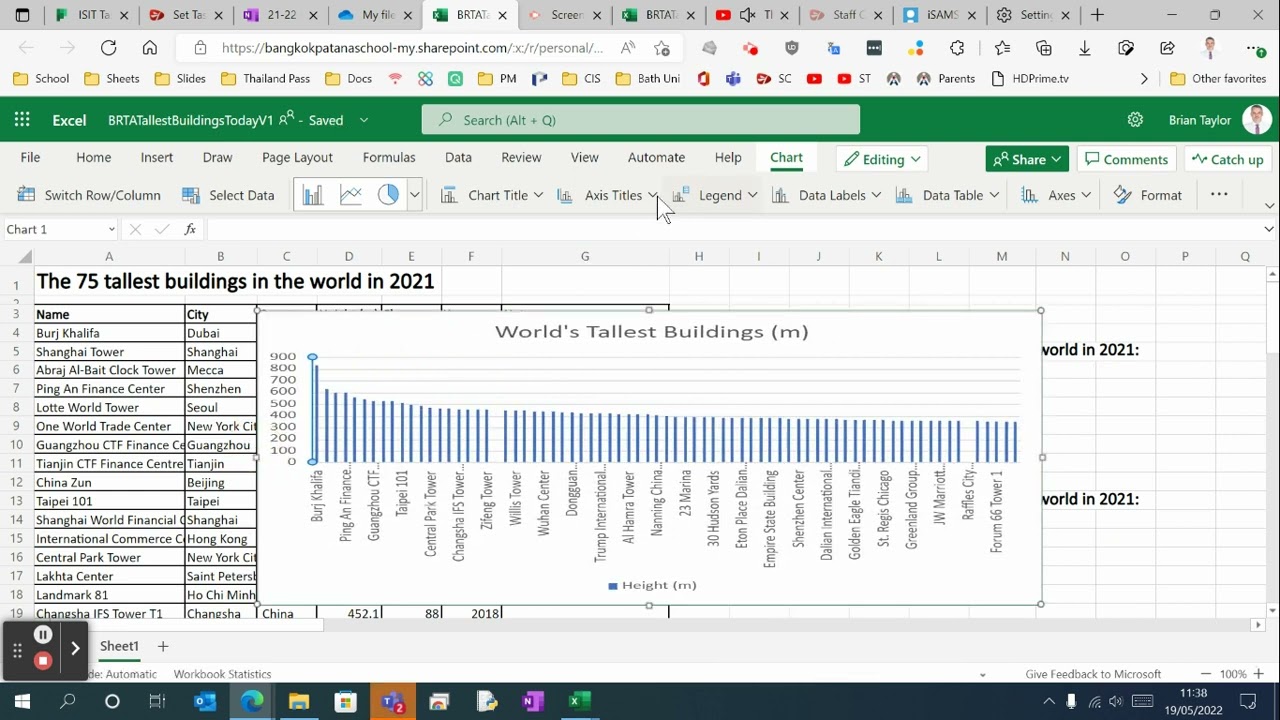Click Select Data in the Chart ribbon
Viewport: 1280px width, 720px height.
[x=228, y=195]
